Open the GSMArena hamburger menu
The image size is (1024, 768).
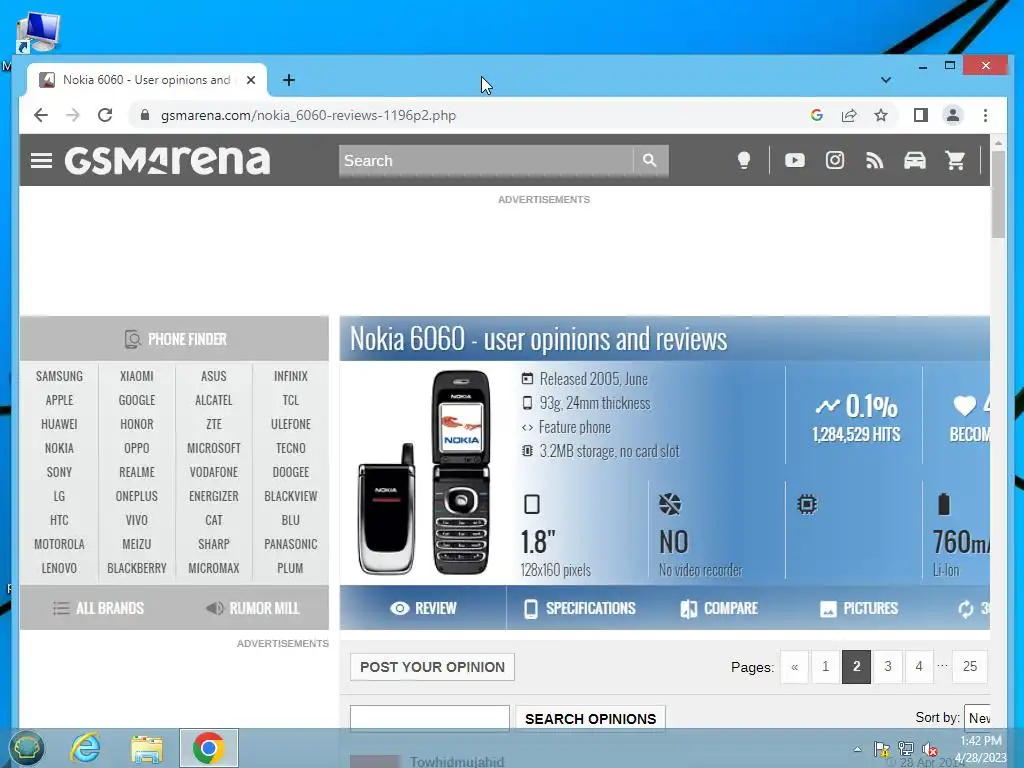[41, 161]
